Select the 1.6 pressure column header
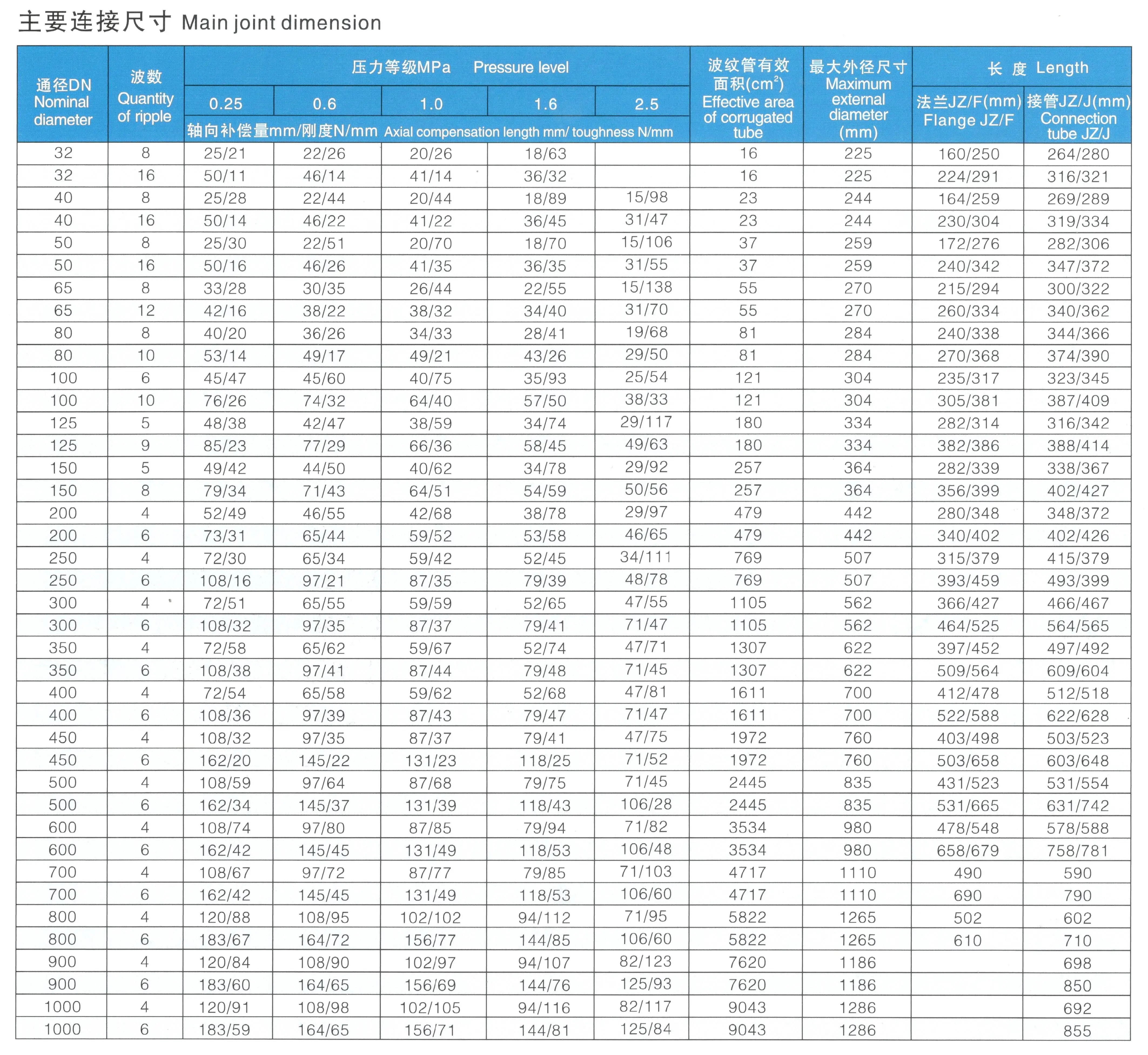This screenshot has height=1055, width=1148. 541,101
